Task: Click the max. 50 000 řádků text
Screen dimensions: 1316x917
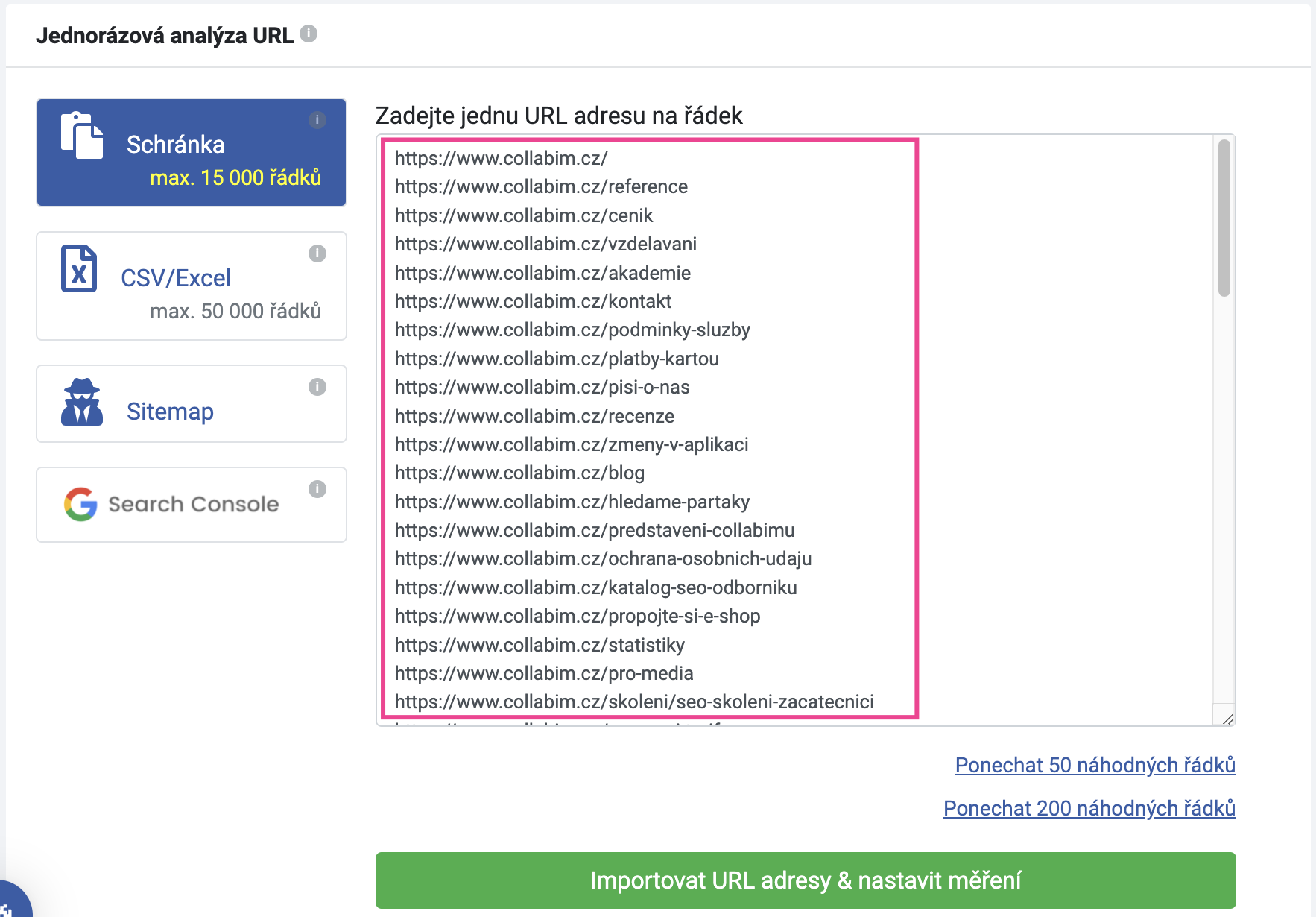Action: pyautogui.click(x=235, y=311)
